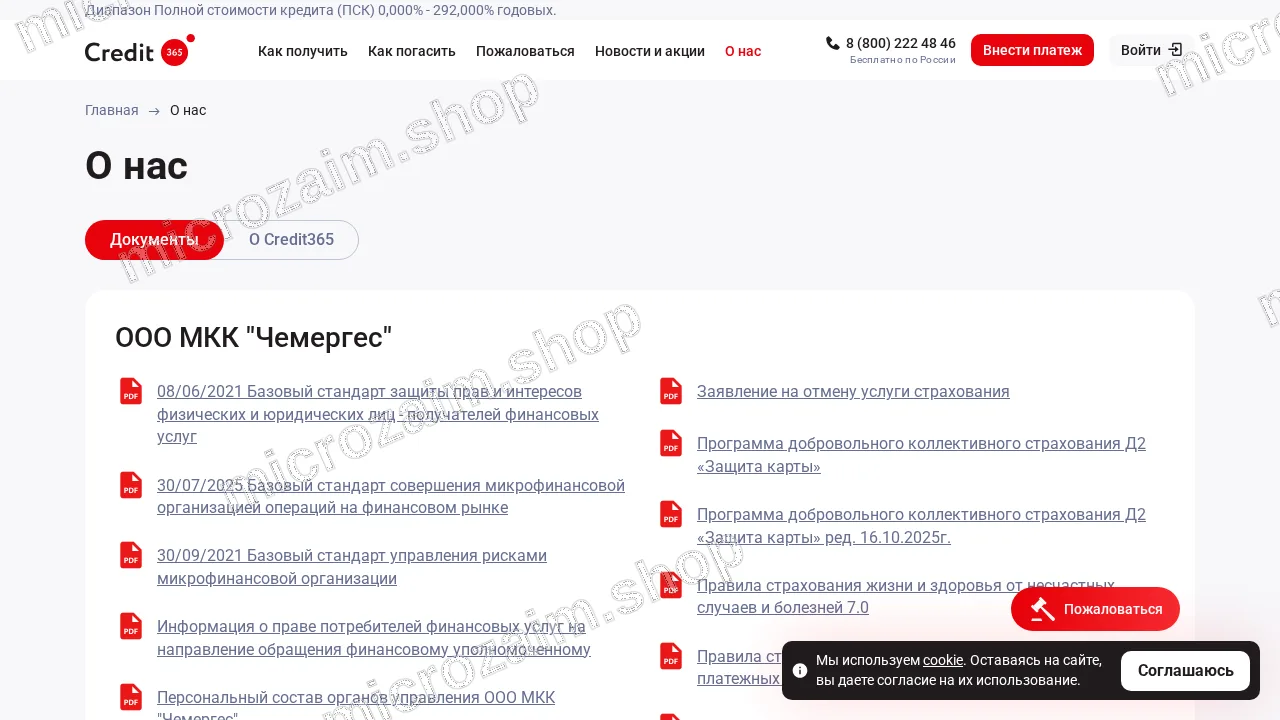Click the gavel icon on the Пожаловаться floating button

(x=1042, y=609)
